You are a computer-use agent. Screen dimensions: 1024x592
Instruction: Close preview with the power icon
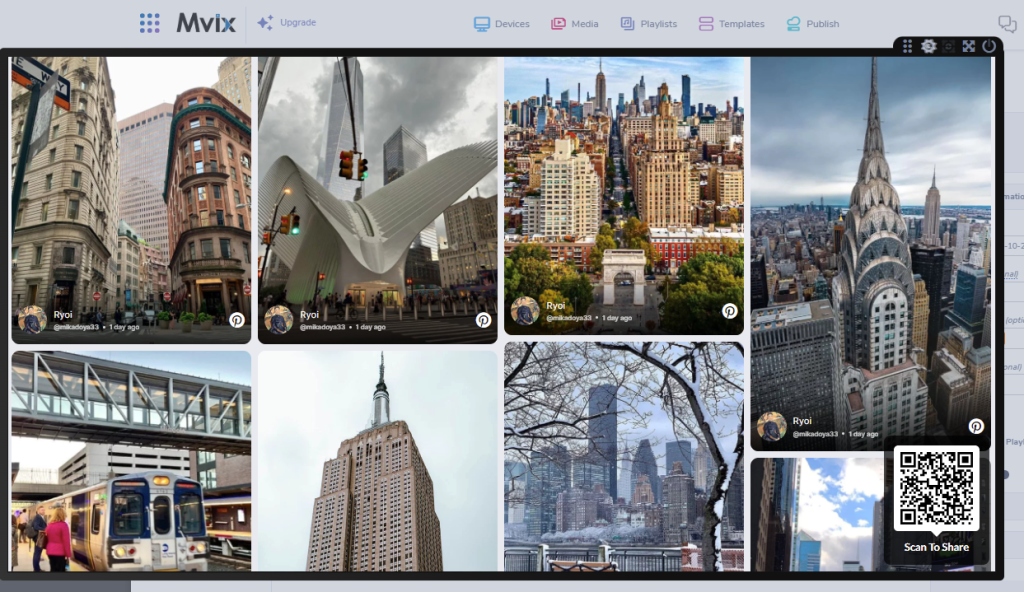tap(989, 46)
